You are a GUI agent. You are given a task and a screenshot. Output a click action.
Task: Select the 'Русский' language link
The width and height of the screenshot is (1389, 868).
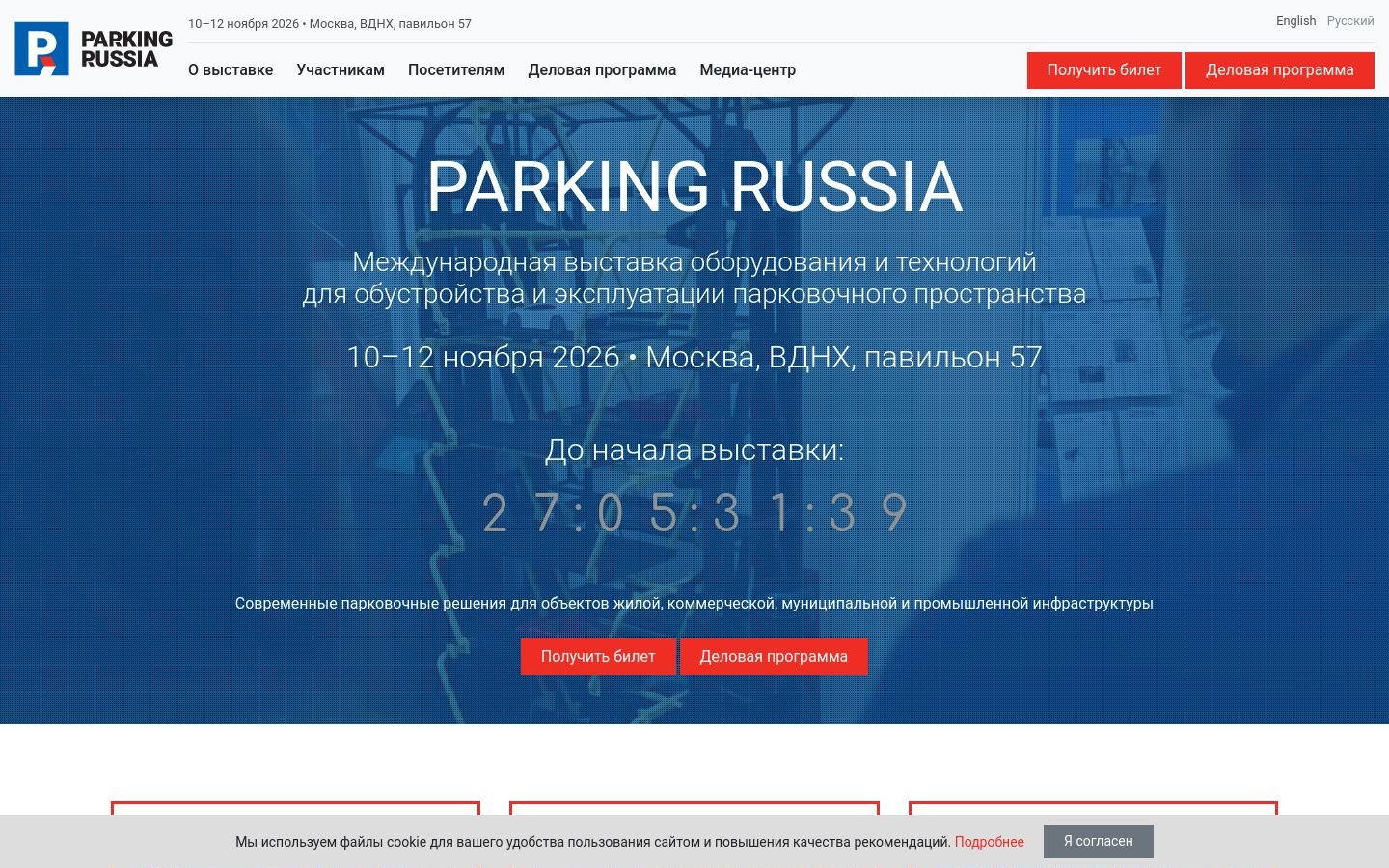1350,21
